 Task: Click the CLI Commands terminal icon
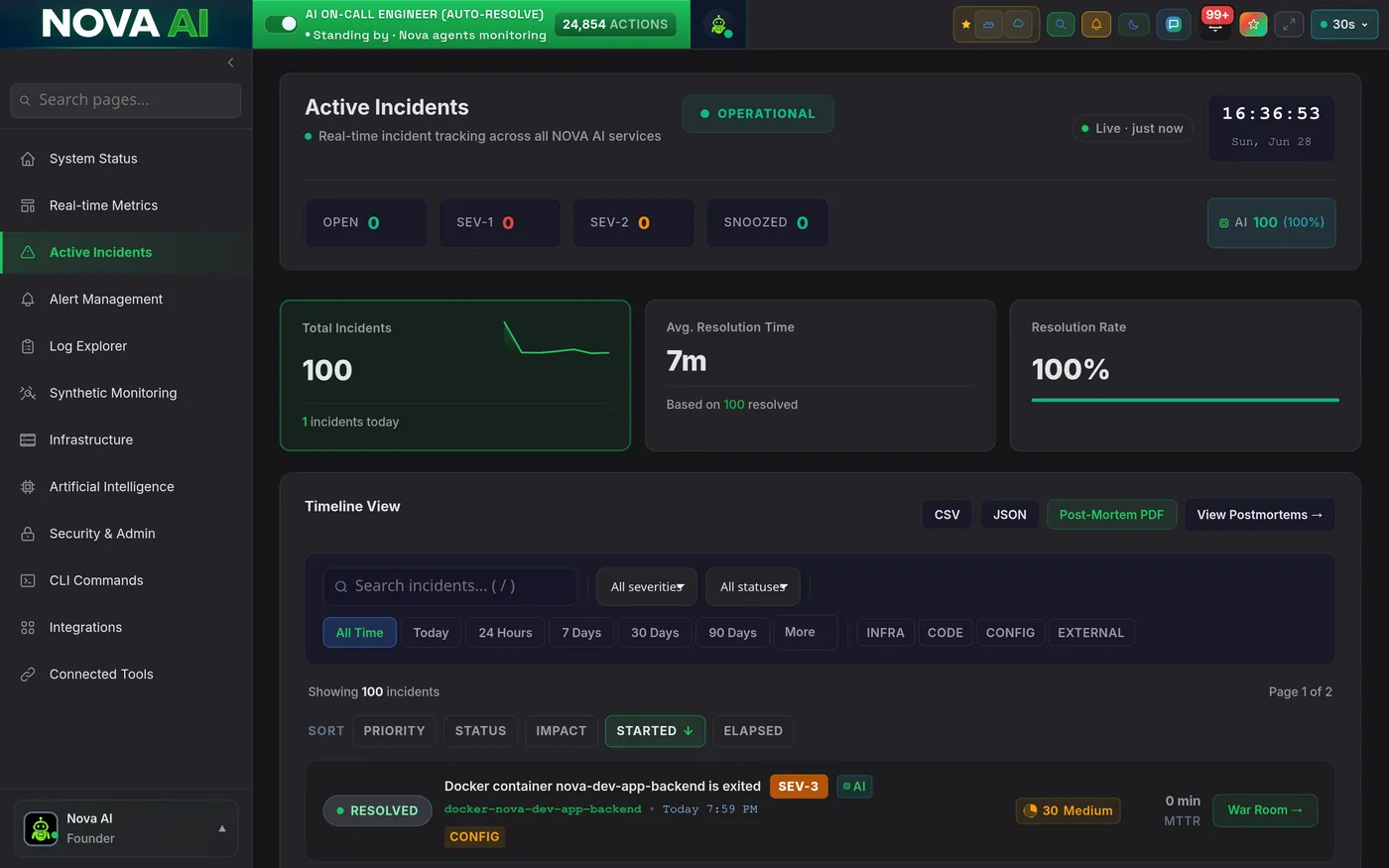(28, 580)
